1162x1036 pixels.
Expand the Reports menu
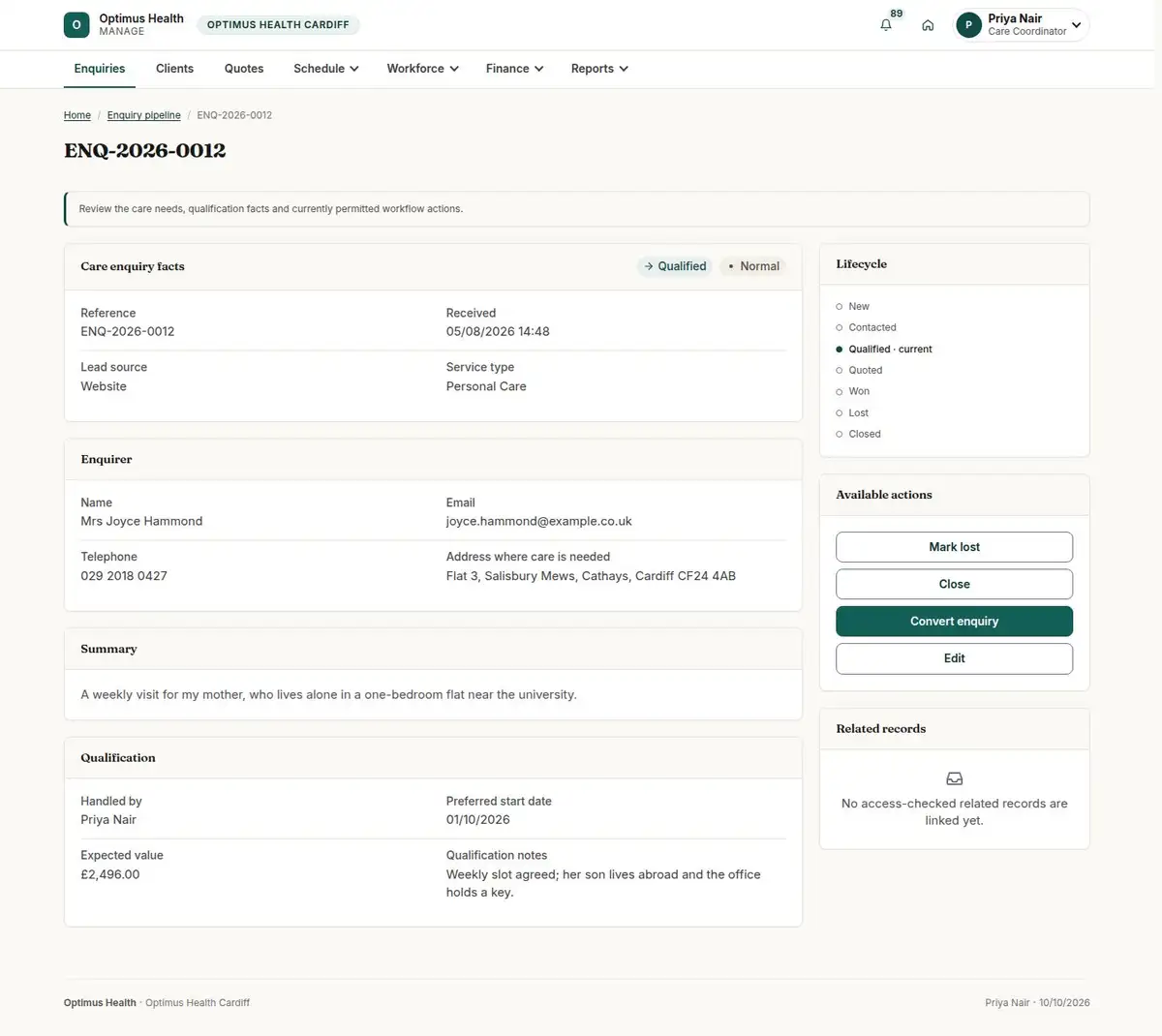click(x=600, y=69)
